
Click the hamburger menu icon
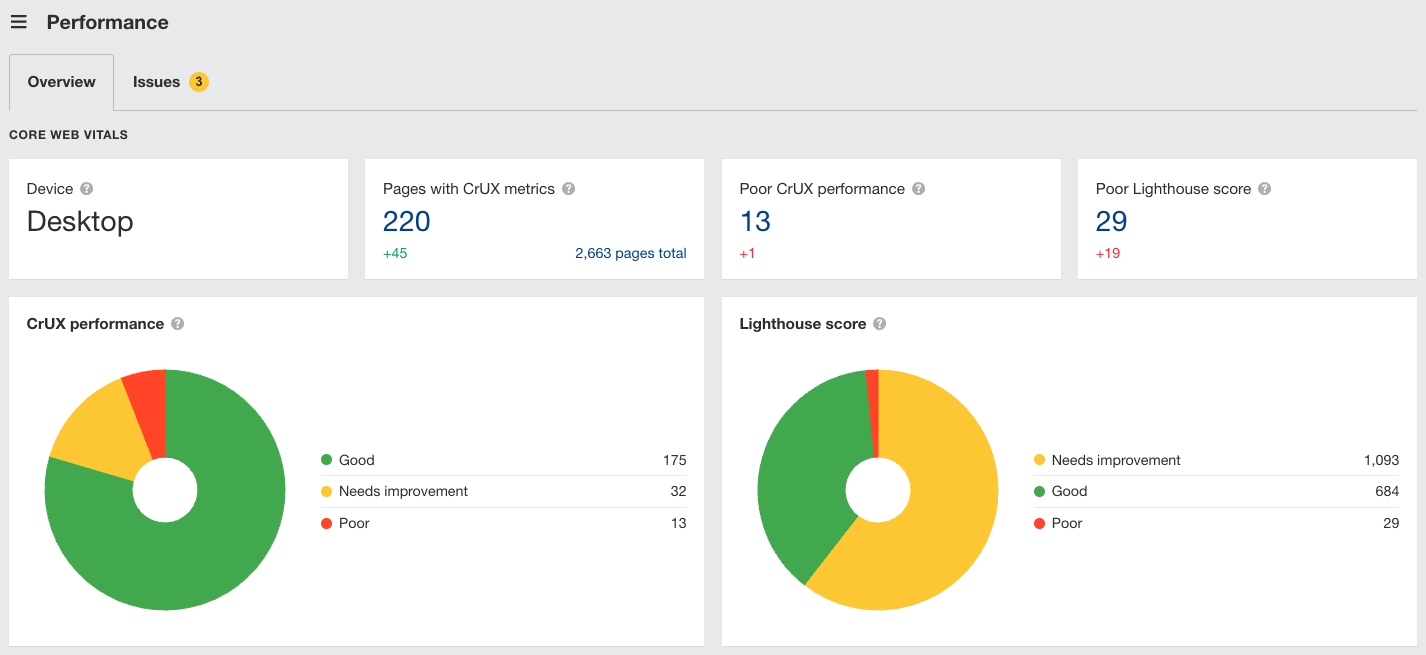[18, 21]
